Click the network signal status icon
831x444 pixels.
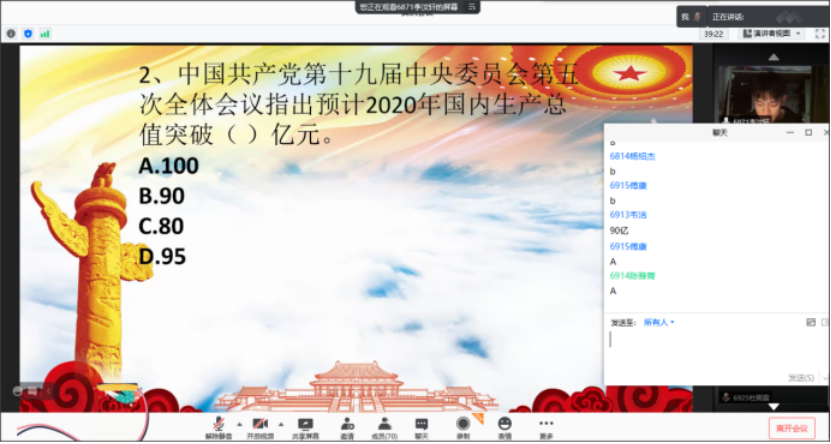(45, 33)
